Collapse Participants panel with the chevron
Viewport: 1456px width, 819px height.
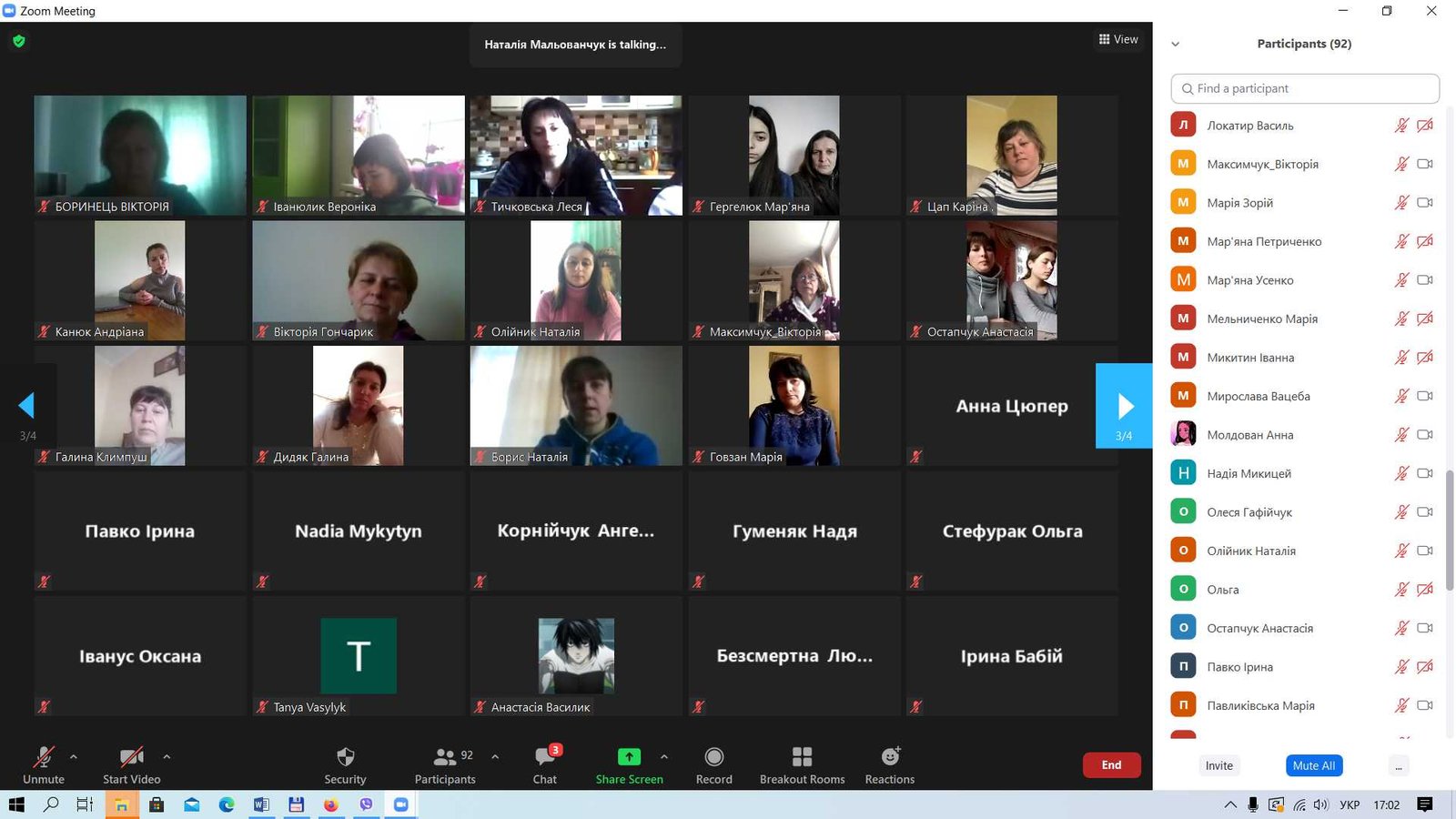[1175, 44]
